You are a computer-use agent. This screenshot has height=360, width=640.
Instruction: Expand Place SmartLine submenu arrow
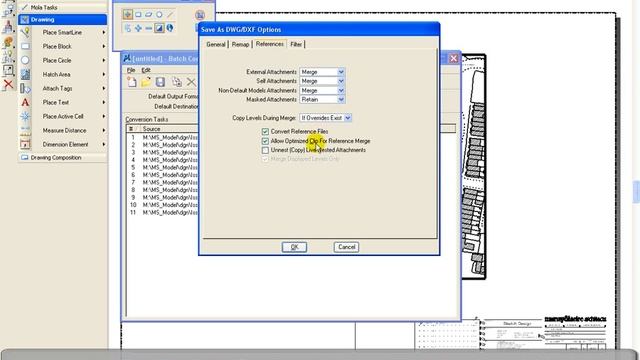click(x=104, y=32)
